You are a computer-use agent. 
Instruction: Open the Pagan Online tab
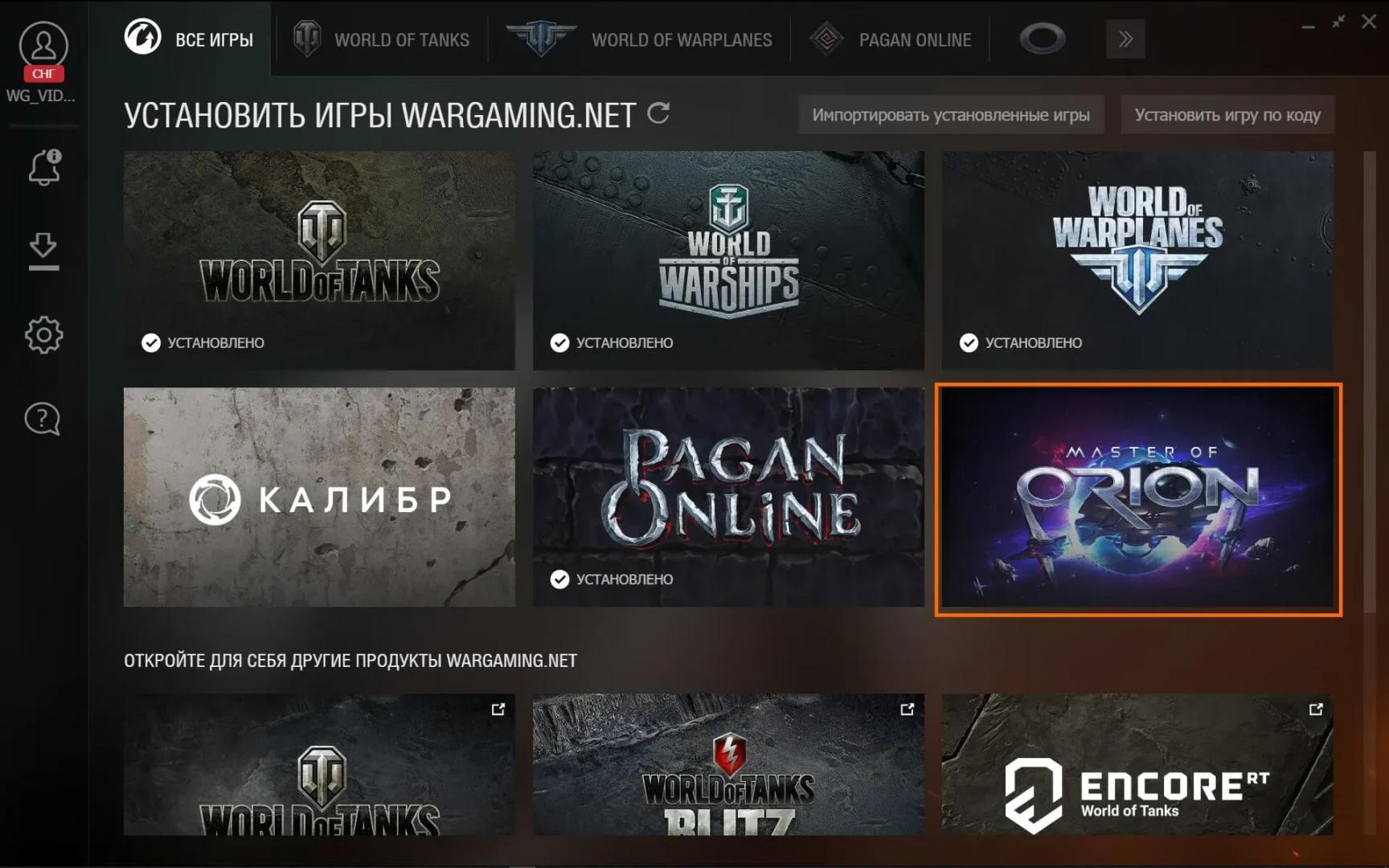click(x=891, y=39)
